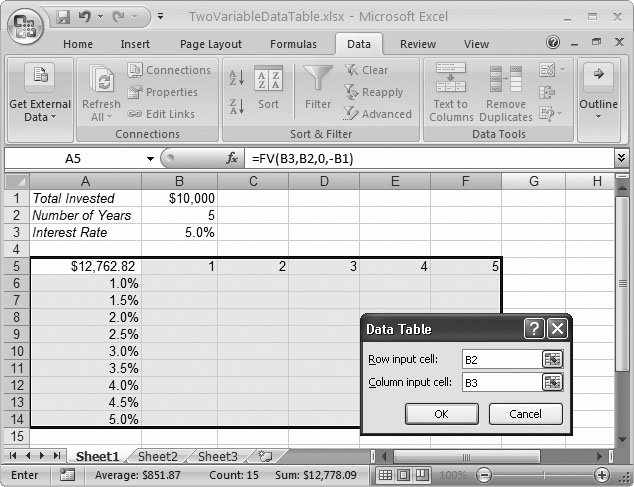
Task: Toggle the Filter funnel button
Action: click(318, 87)
